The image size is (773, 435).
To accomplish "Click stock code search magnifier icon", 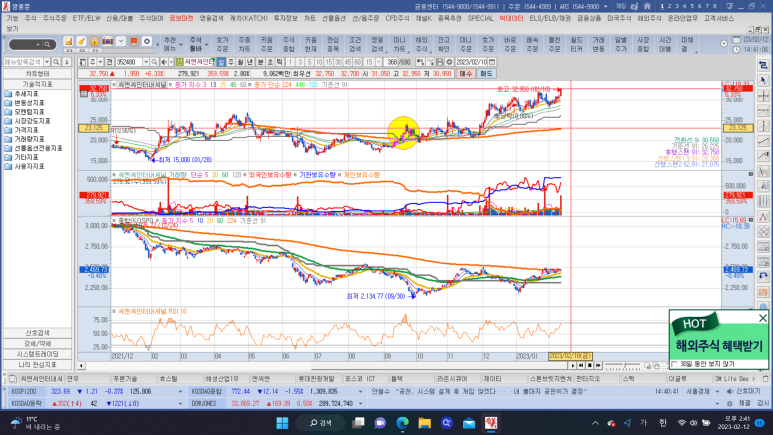I will (x=154, y=62).
